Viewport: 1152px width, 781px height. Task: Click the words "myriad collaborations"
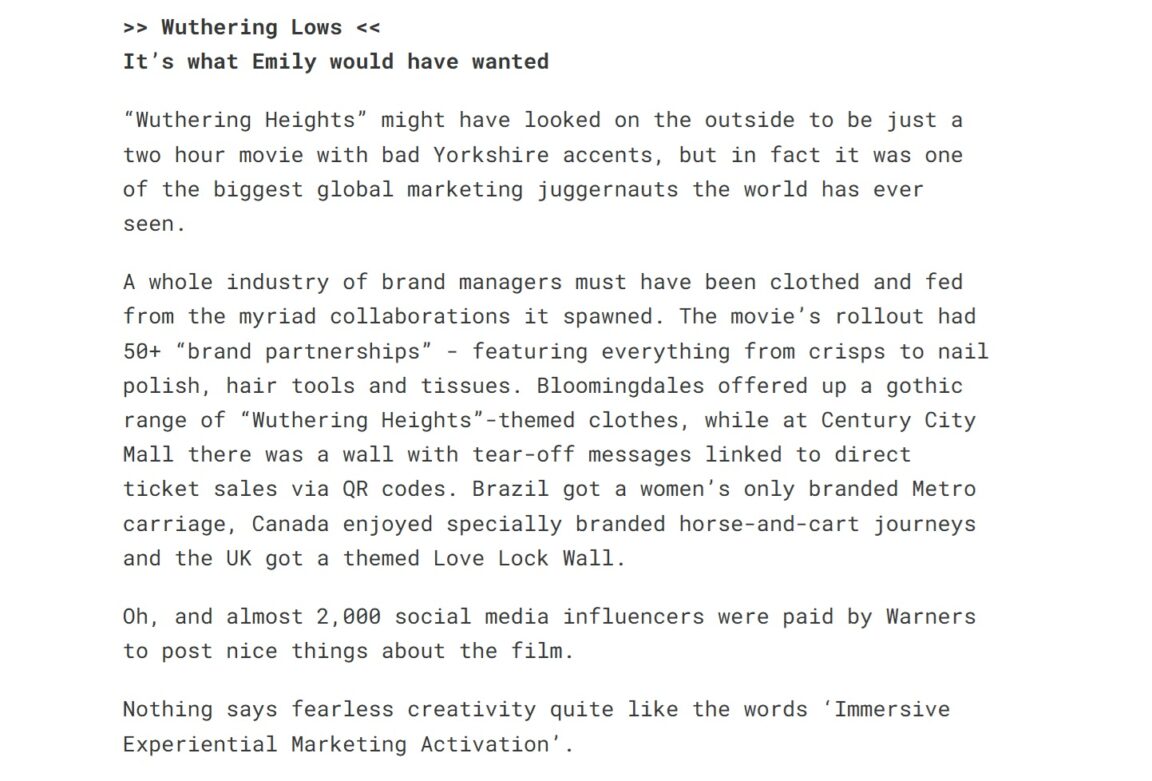(374, 317)
